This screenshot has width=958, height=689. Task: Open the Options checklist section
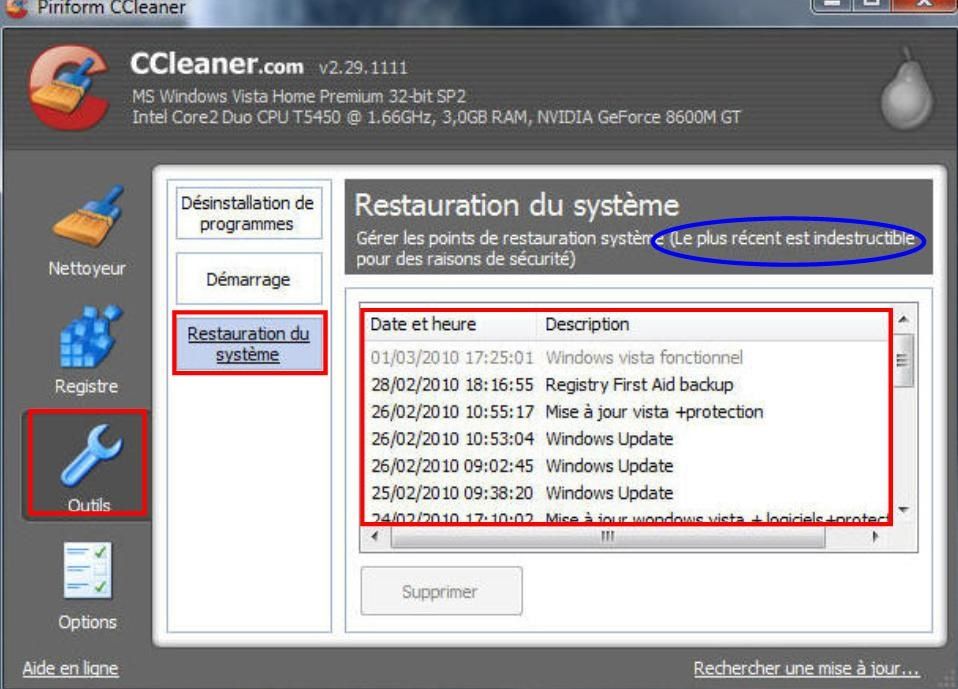[x=87, y=587]
